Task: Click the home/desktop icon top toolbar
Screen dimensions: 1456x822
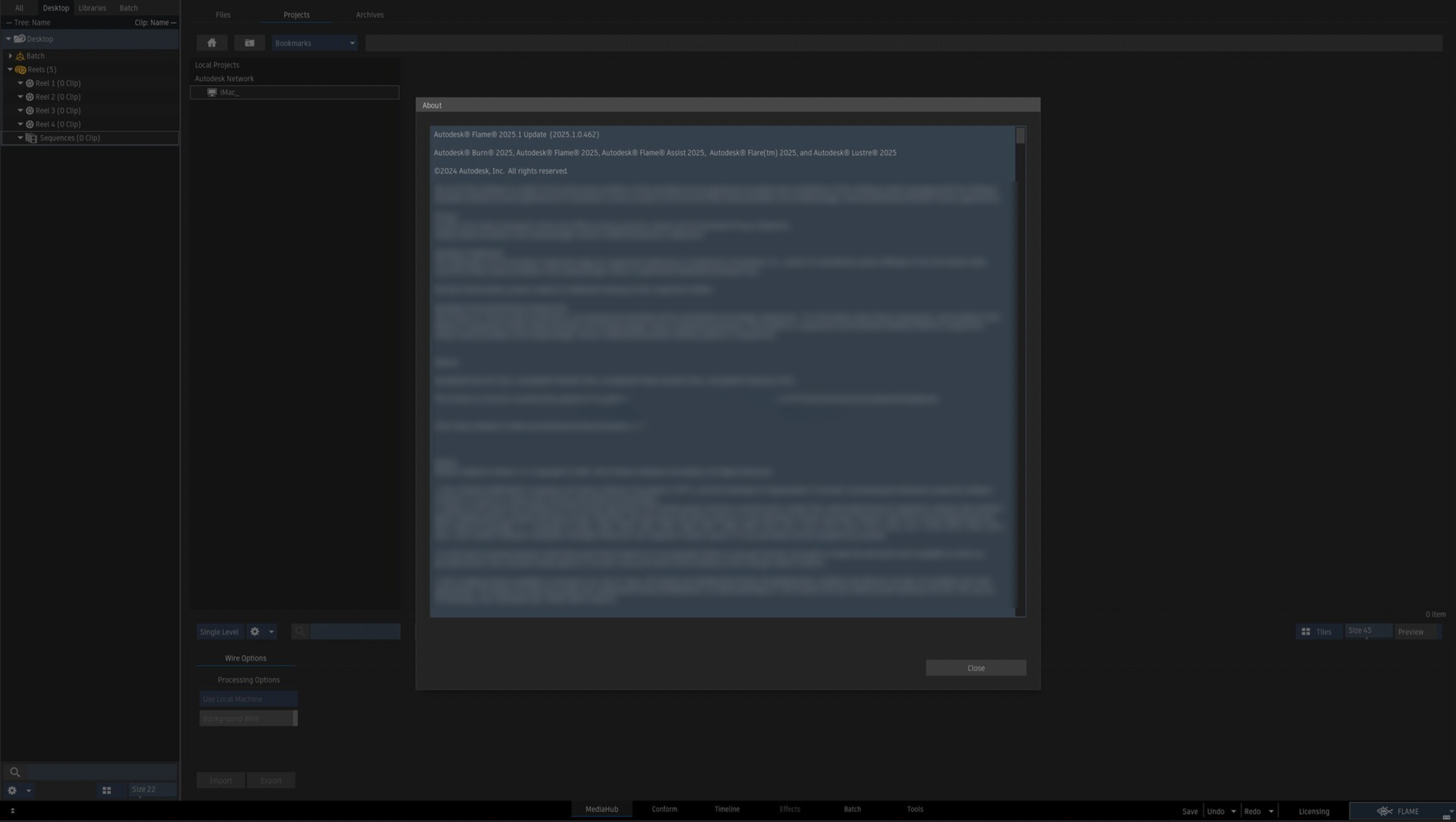Action: pyautogui.click(x=211, y=42)
